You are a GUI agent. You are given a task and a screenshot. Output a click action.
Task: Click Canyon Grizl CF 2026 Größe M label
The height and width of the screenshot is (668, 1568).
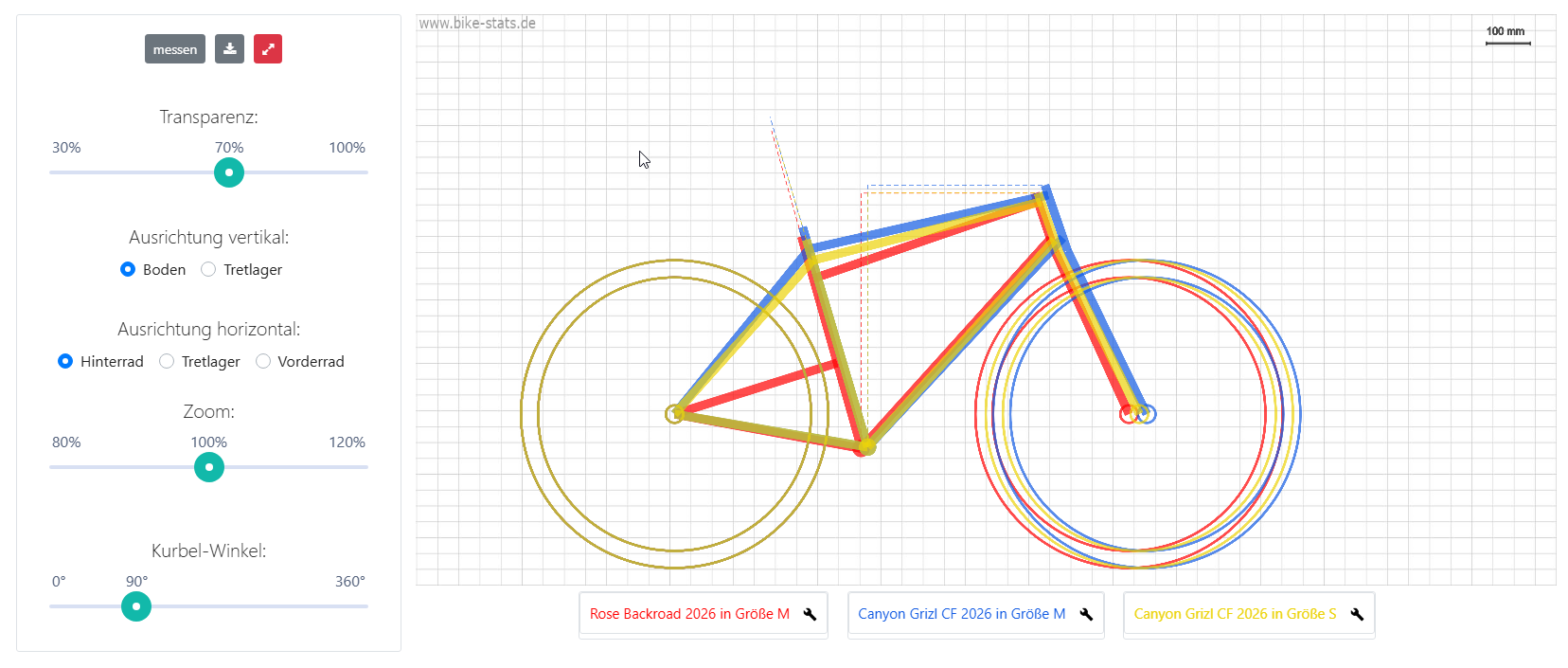point(961,614)
